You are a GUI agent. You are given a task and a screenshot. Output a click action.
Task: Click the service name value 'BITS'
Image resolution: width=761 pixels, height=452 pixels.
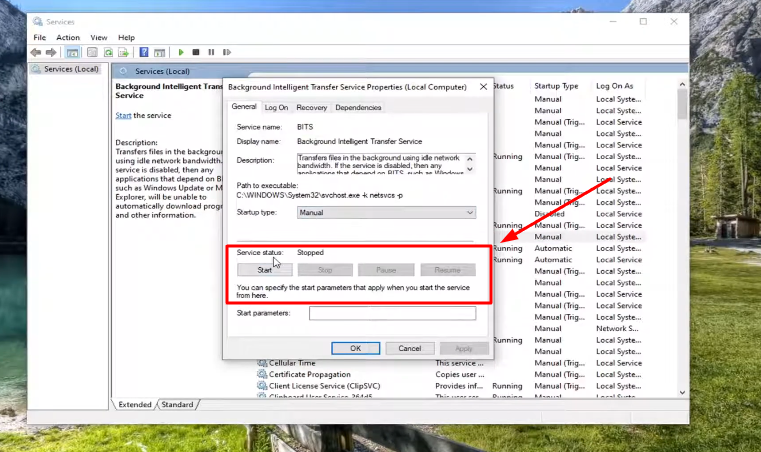click(305, 127)
